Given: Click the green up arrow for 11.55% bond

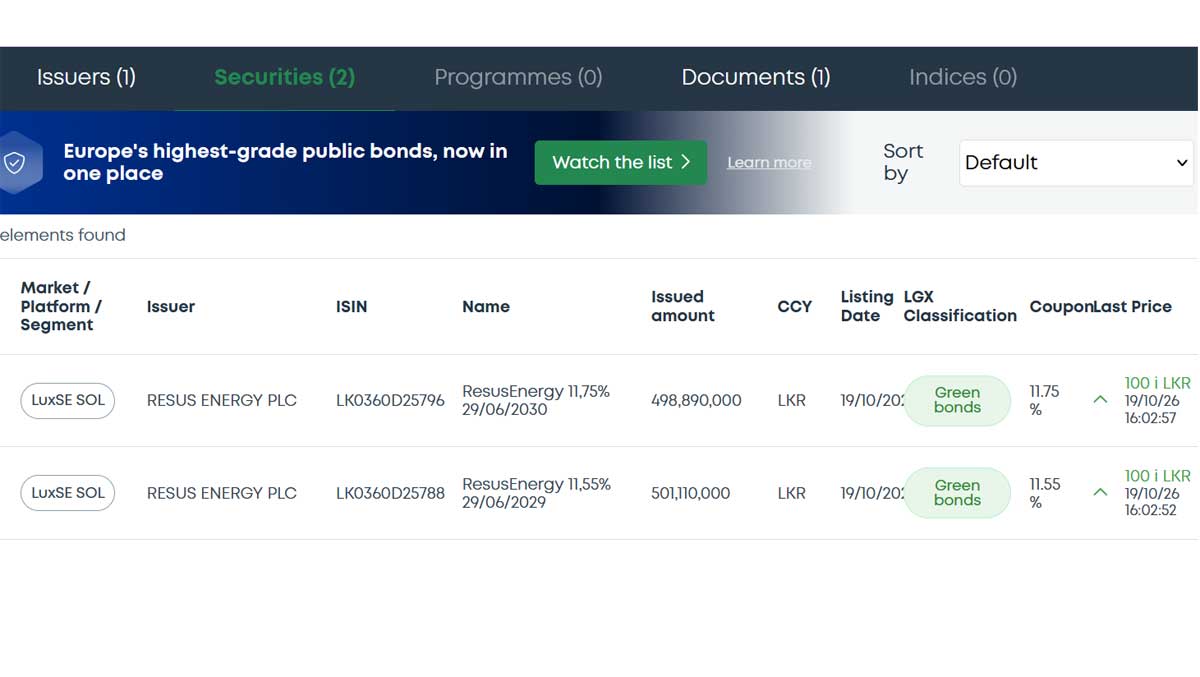Looking at the screenshot, I should pyautogui.click(x=1100, y=493).
